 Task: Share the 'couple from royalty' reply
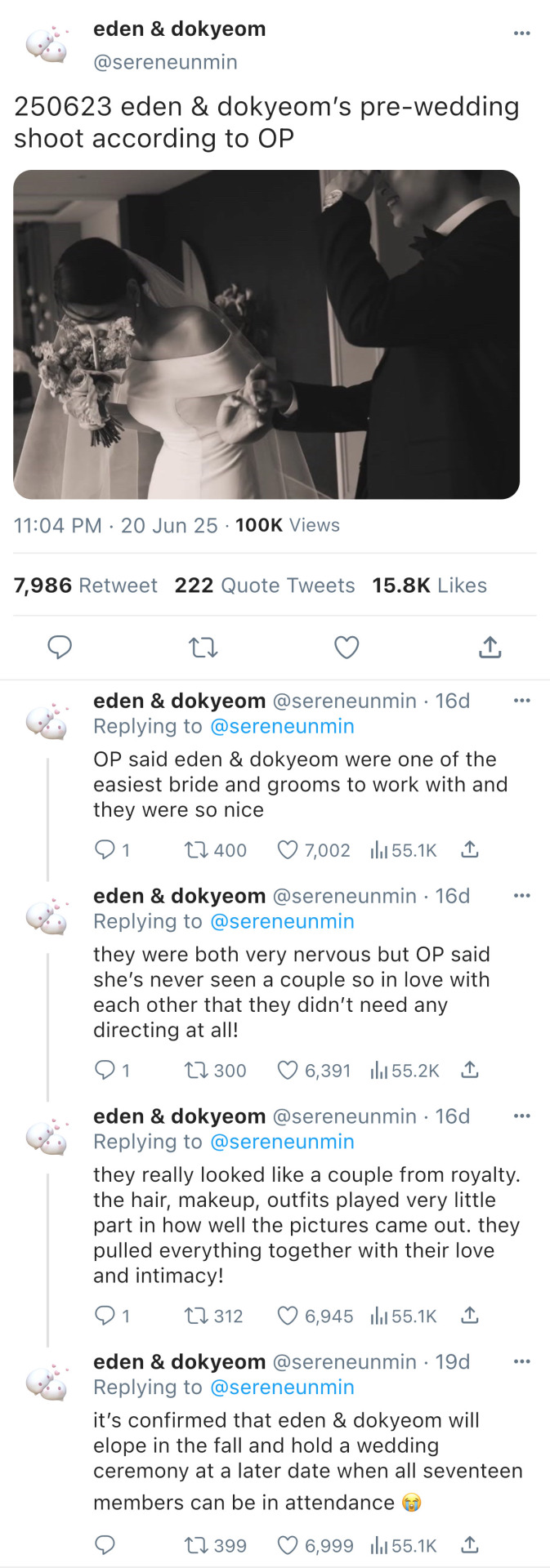[469, 1316]
